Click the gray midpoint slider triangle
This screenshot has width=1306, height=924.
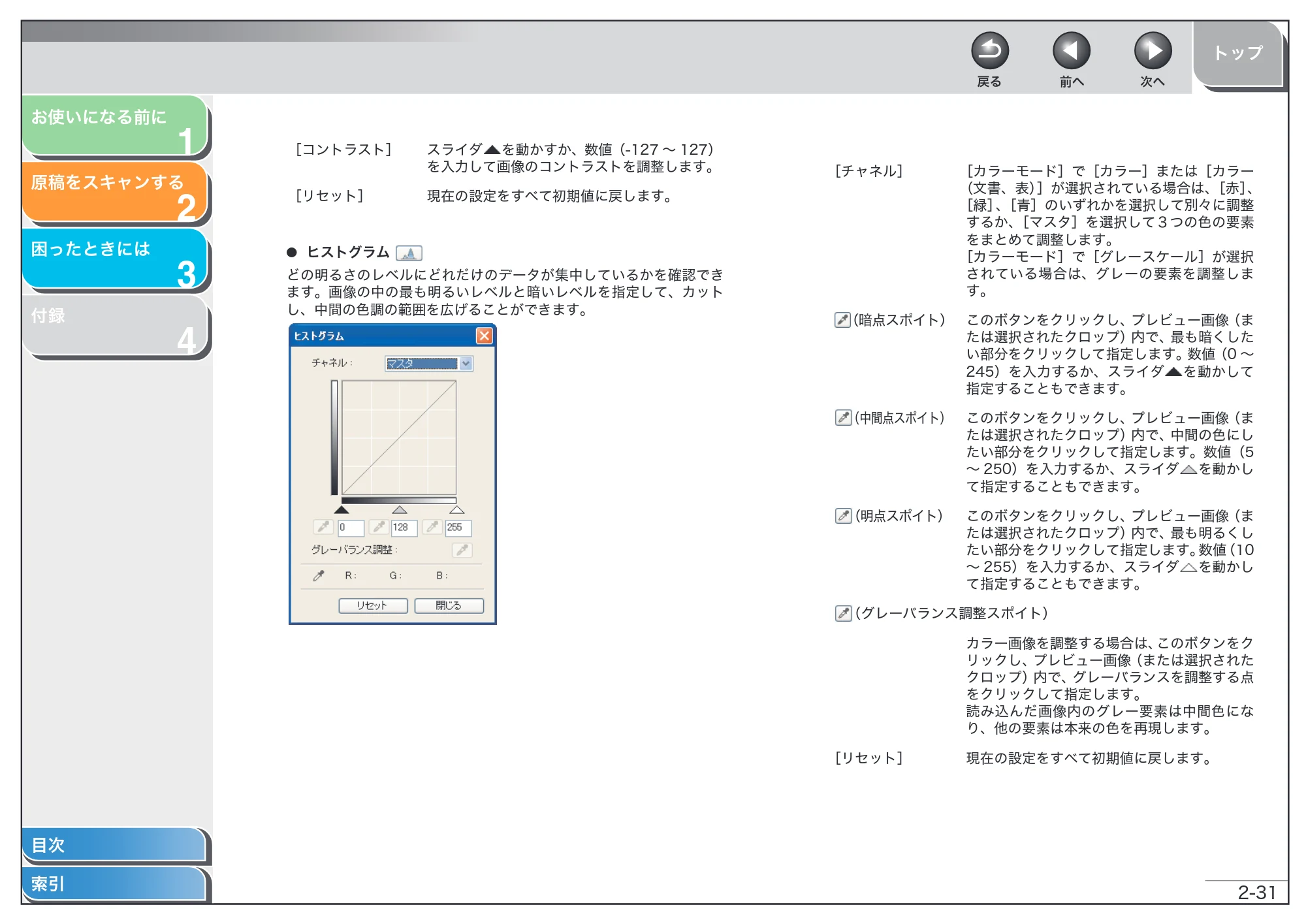point(400,509)
